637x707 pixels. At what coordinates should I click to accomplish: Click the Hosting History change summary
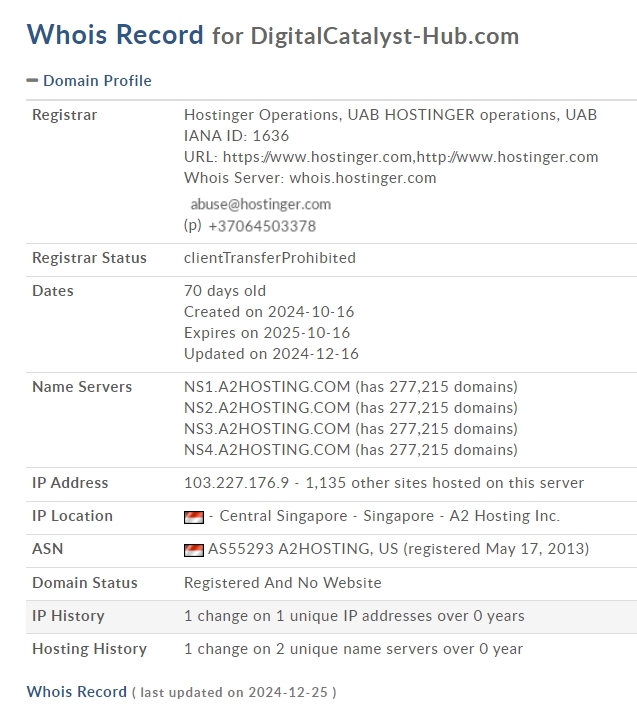point(353,649)
